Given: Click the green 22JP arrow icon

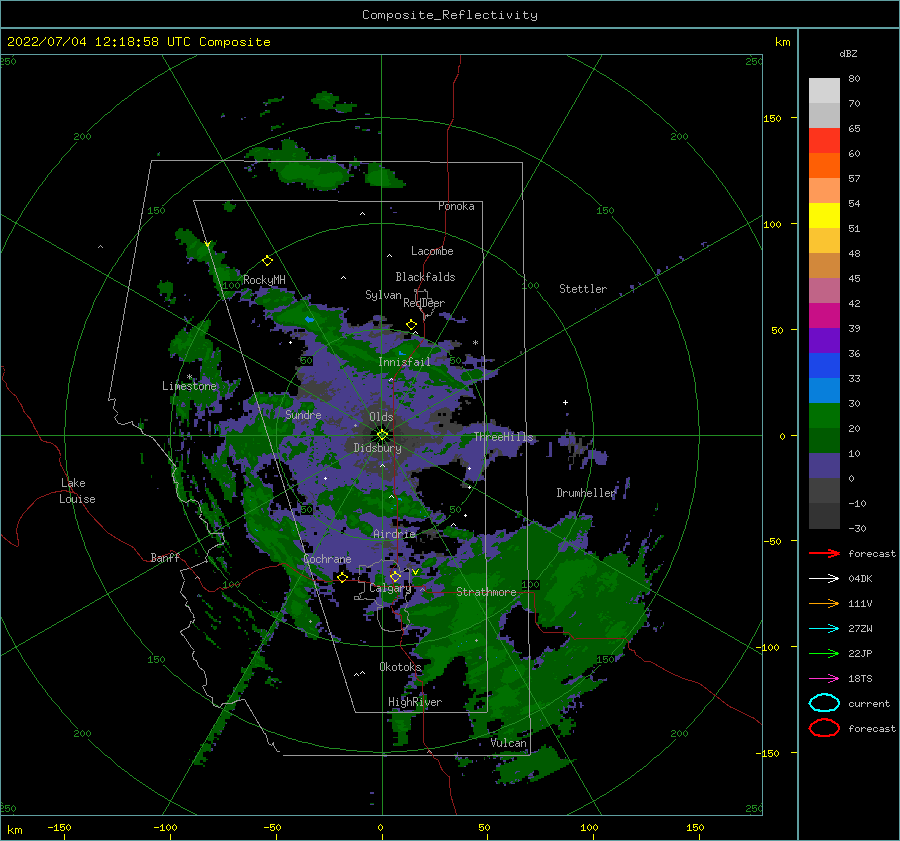Looking at the screenshot, I should pos(824,653).
